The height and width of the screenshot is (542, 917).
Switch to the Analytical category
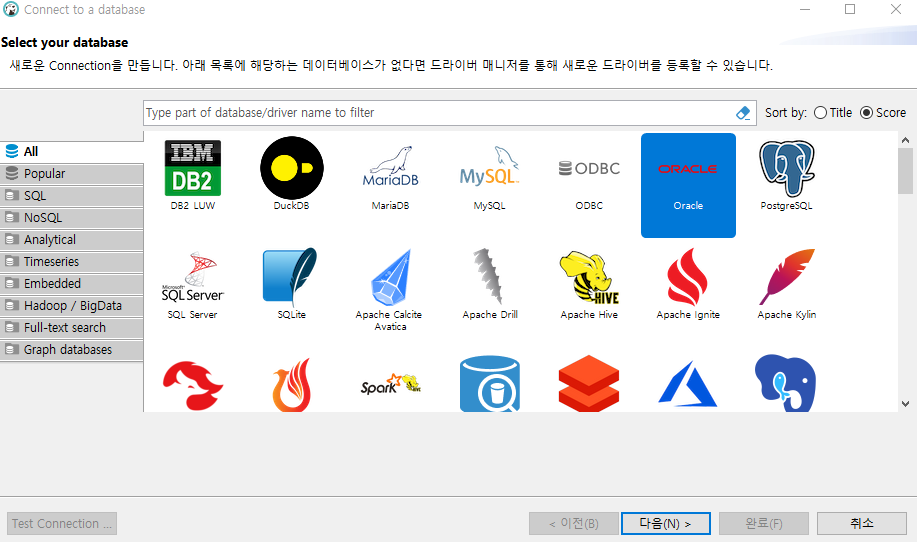[71, 240]
